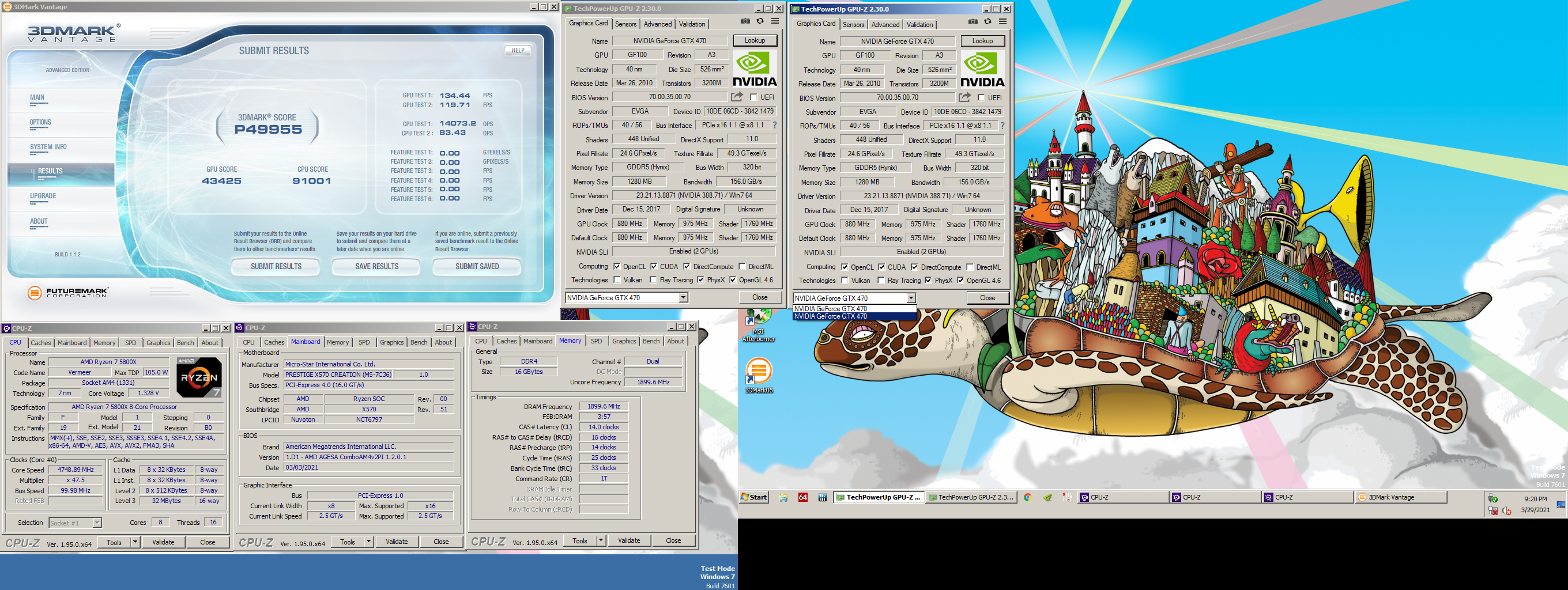
Task: Click the NVIDIA logo in left GPU-Z window
Action: [755, 69]
